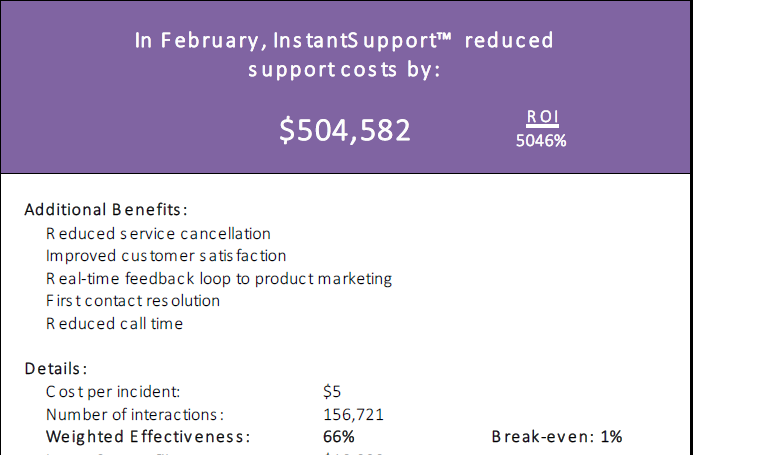Click Improved customer satisfaction line
The width and height of the screenshot is (768, 455).
pos(166,256)
